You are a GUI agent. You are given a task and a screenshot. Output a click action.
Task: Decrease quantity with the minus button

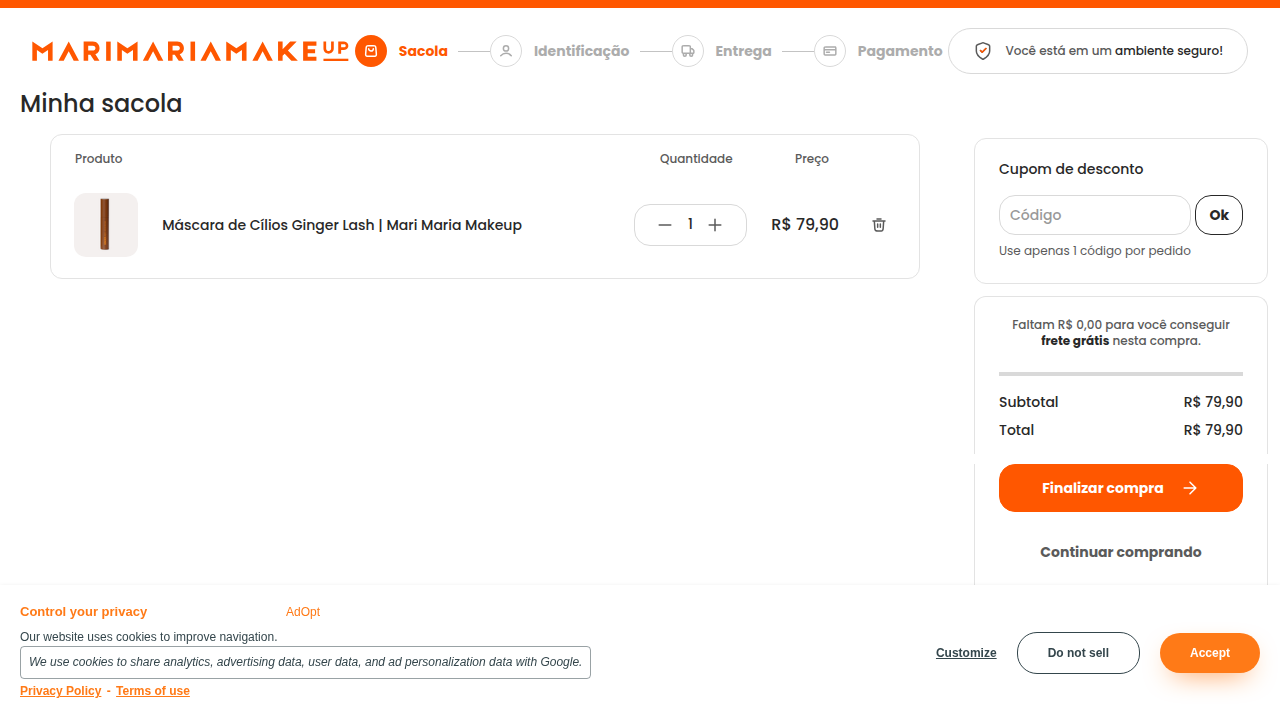(x=665, y=225)
